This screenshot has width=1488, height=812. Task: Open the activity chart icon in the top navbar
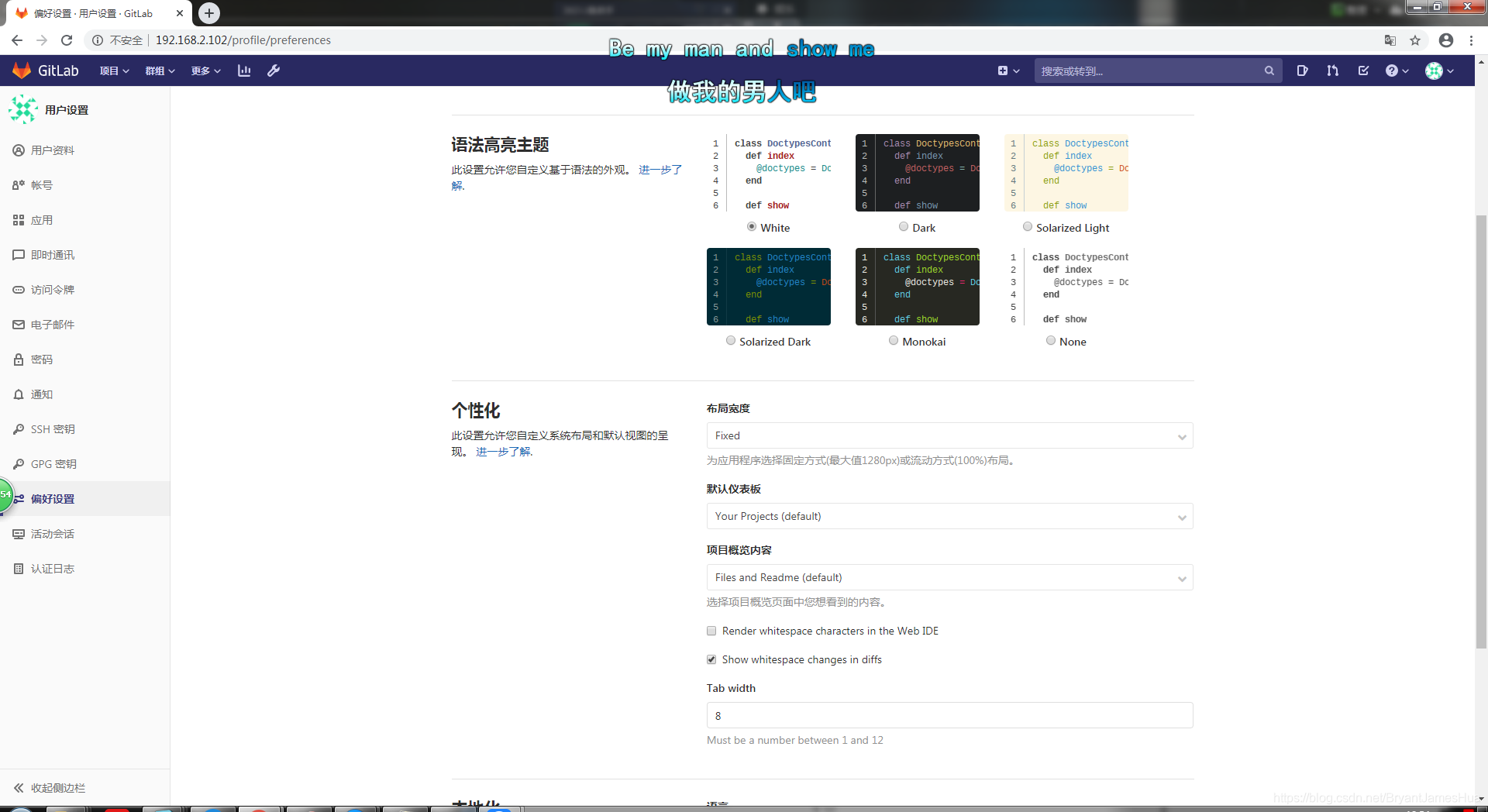coord(244,71)
